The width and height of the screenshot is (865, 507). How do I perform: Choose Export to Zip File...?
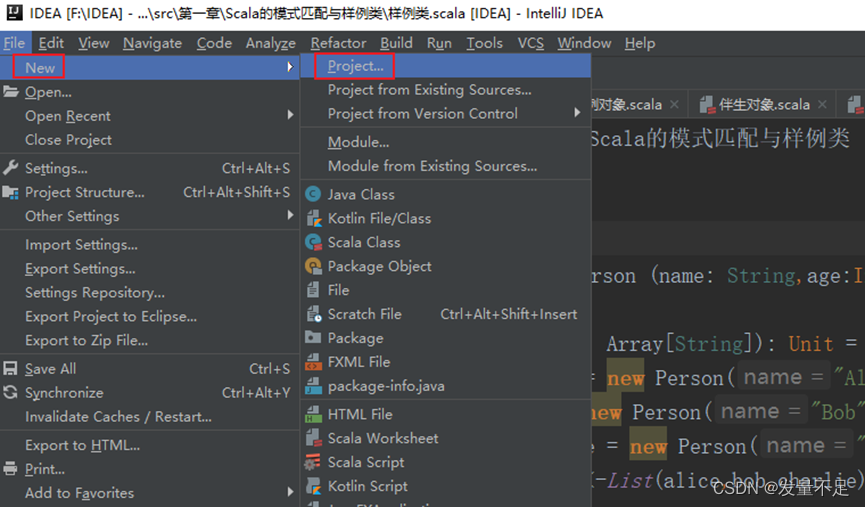click(149, 340)
